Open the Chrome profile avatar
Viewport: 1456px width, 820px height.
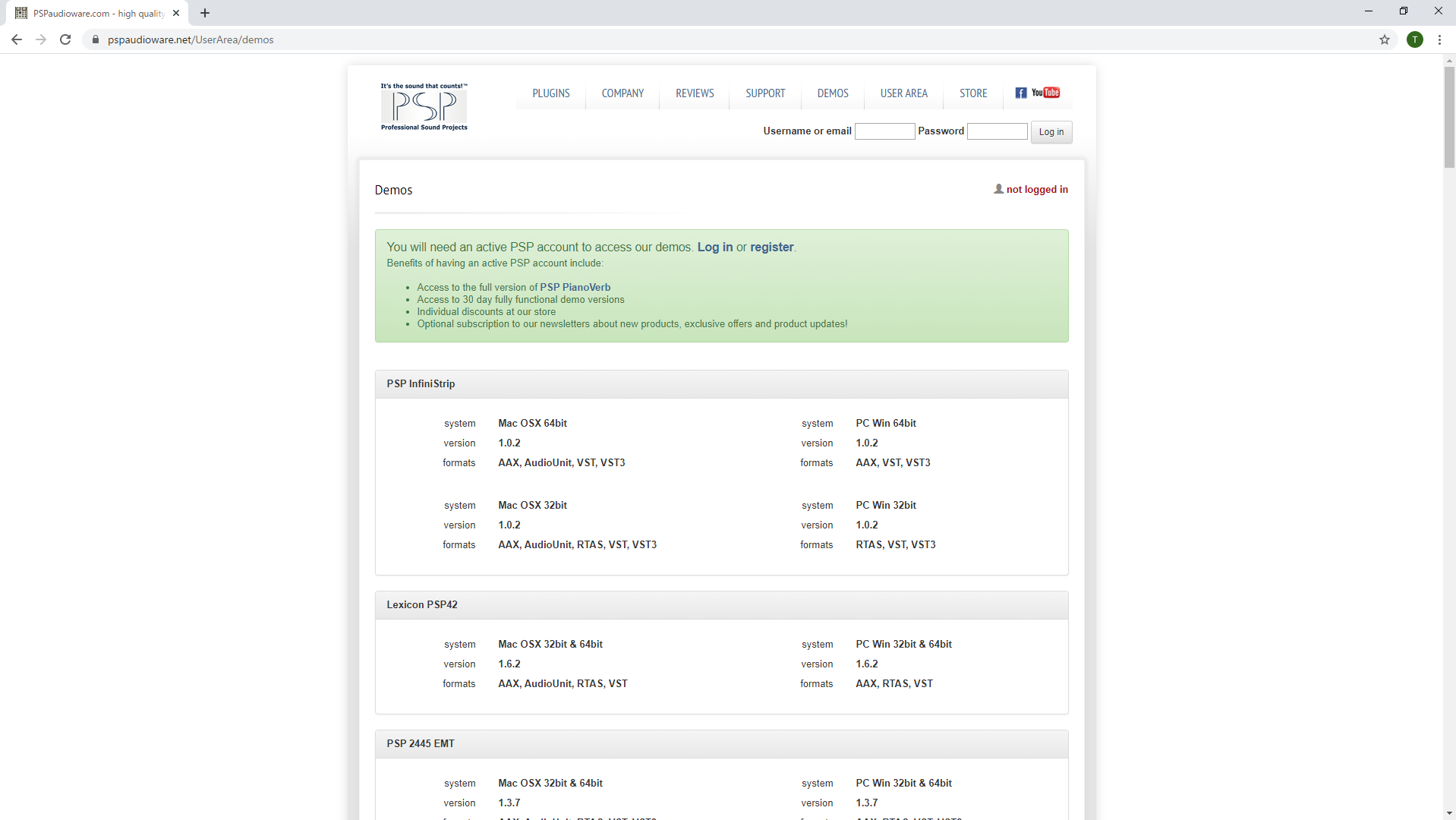coord(1415,39)
